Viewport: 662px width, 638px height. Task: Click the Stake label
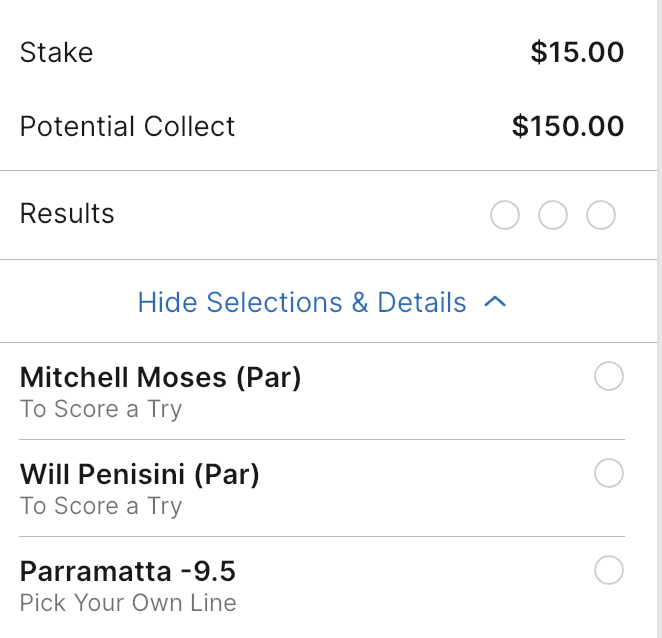pos(57,52)
